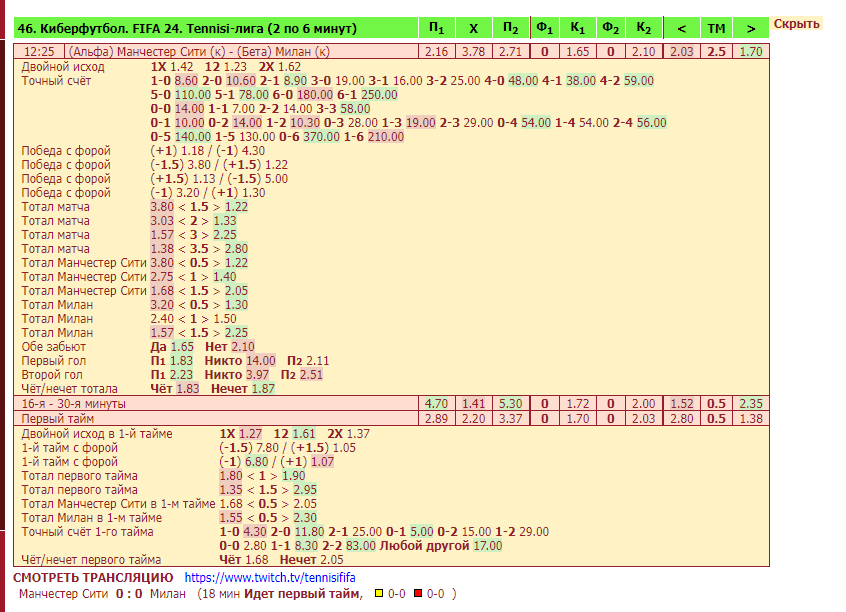
Task: Choose Манчестер Сити total under 1 at 2.75
Action: pos(162,277)
